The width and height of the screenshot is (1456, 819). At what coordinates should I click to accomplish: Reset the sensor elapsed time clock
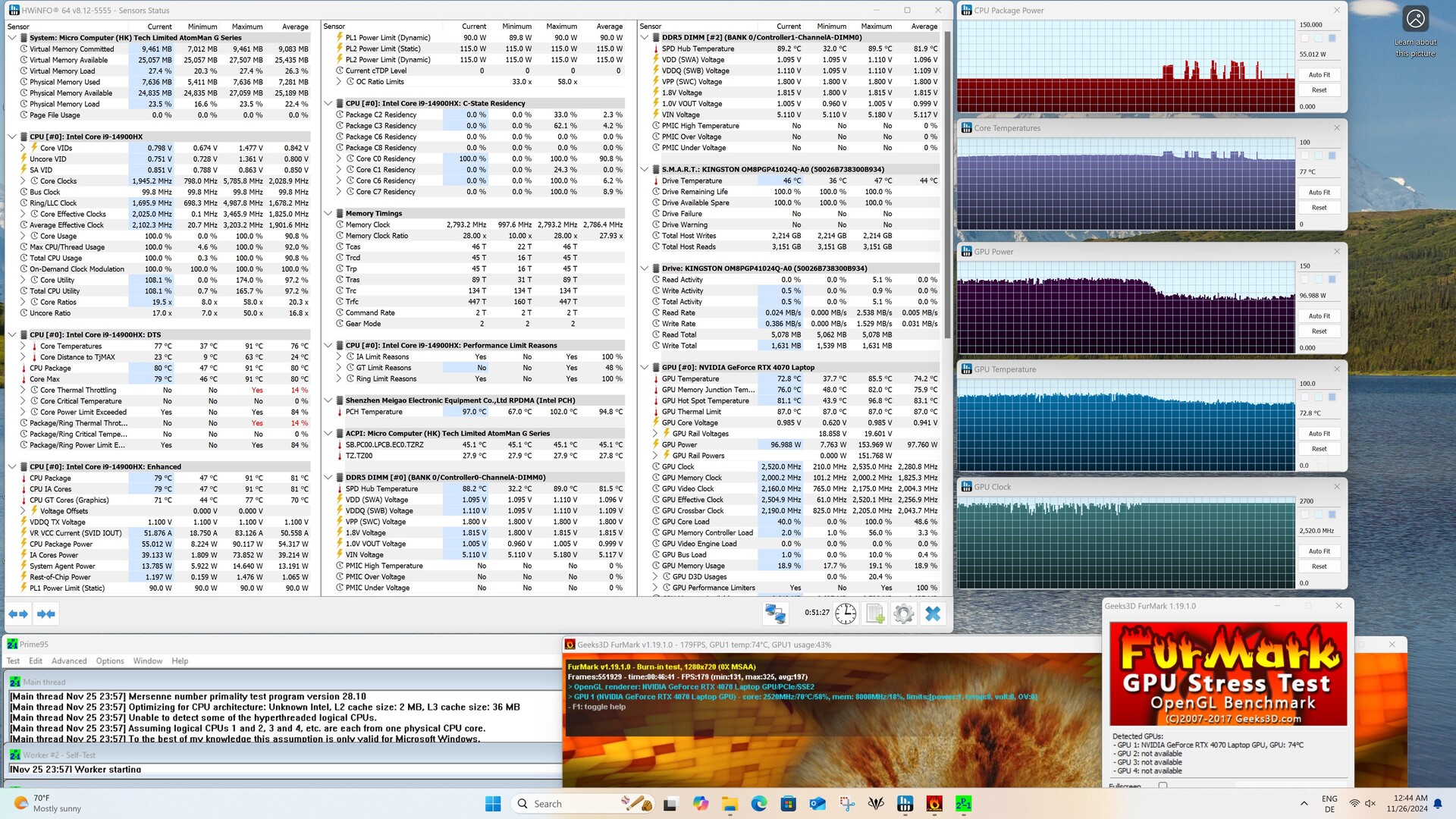click(846, 613)
